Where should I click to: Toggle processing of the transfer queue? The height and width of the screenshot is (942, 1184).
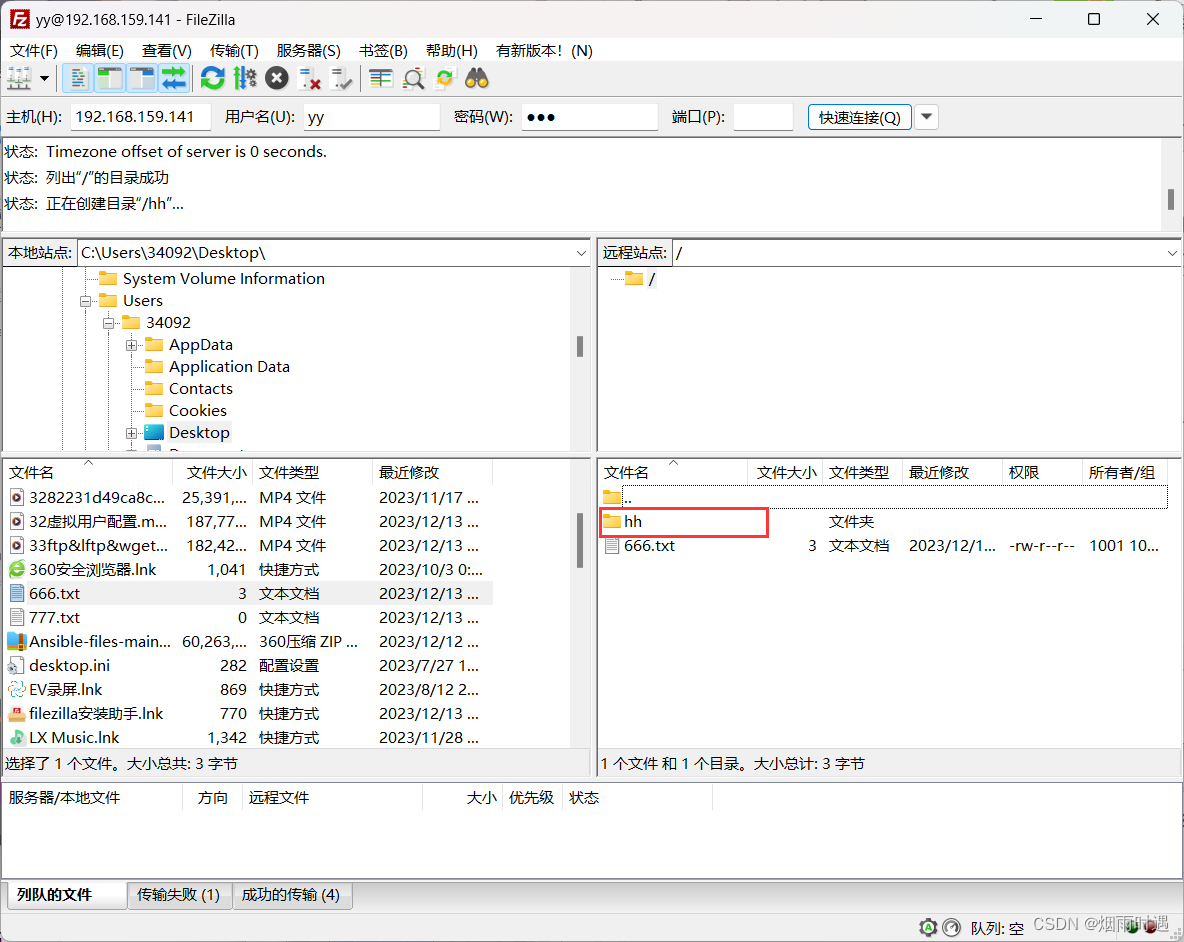click(x=245, y=78)
